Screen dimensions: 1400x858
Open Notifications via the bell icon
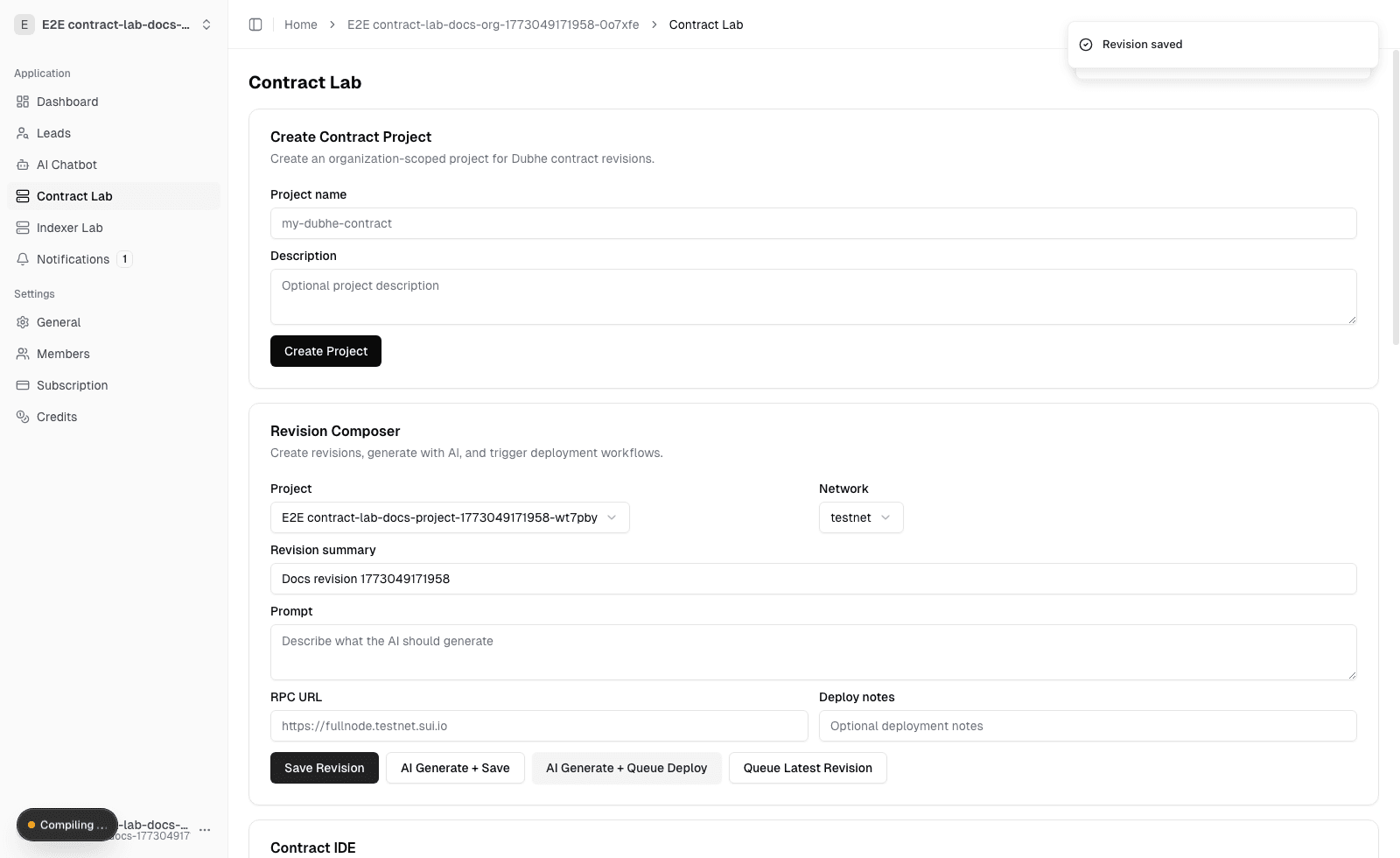(x=23, y=259)
